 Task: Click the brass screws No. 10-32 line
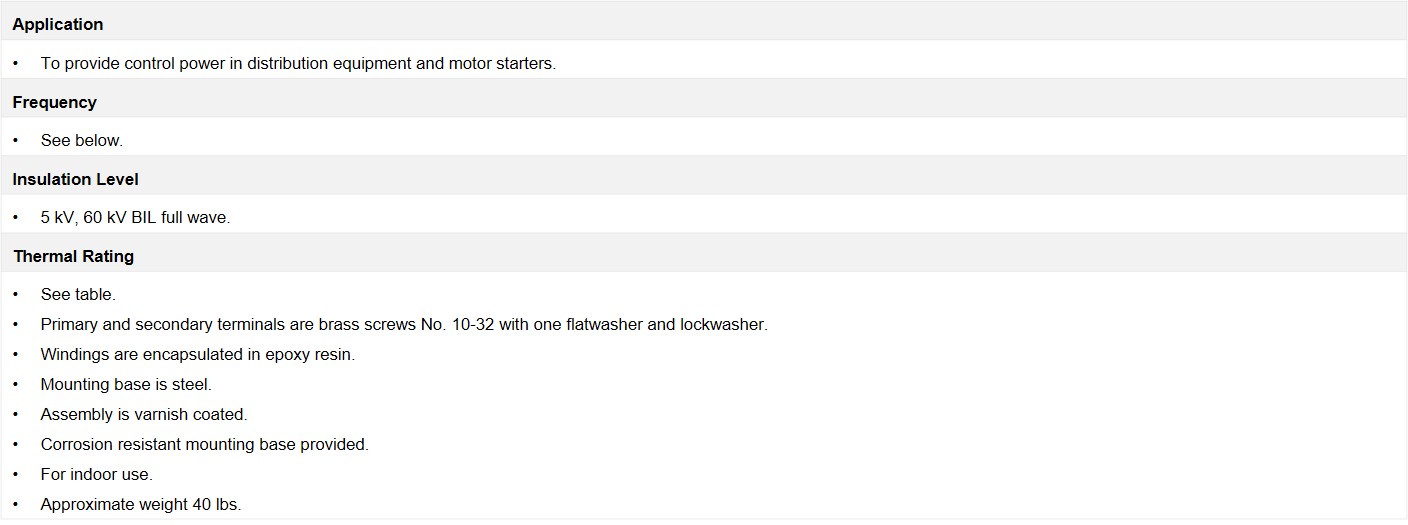404,324
